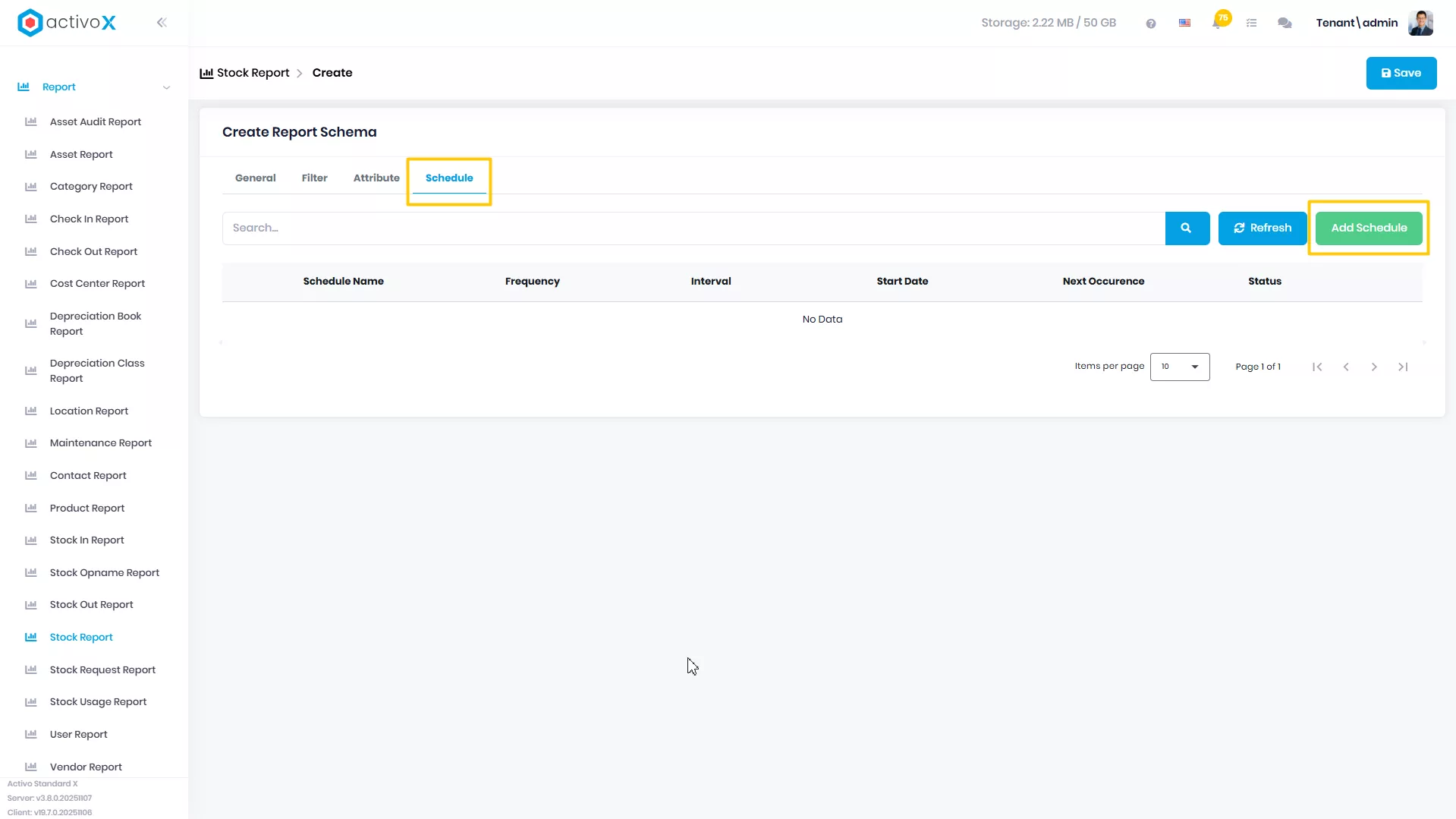Image resolution: width=1456 pixels, height=819 pixels.
Task: Open Contact Report menu item
Action: point(88,476)
